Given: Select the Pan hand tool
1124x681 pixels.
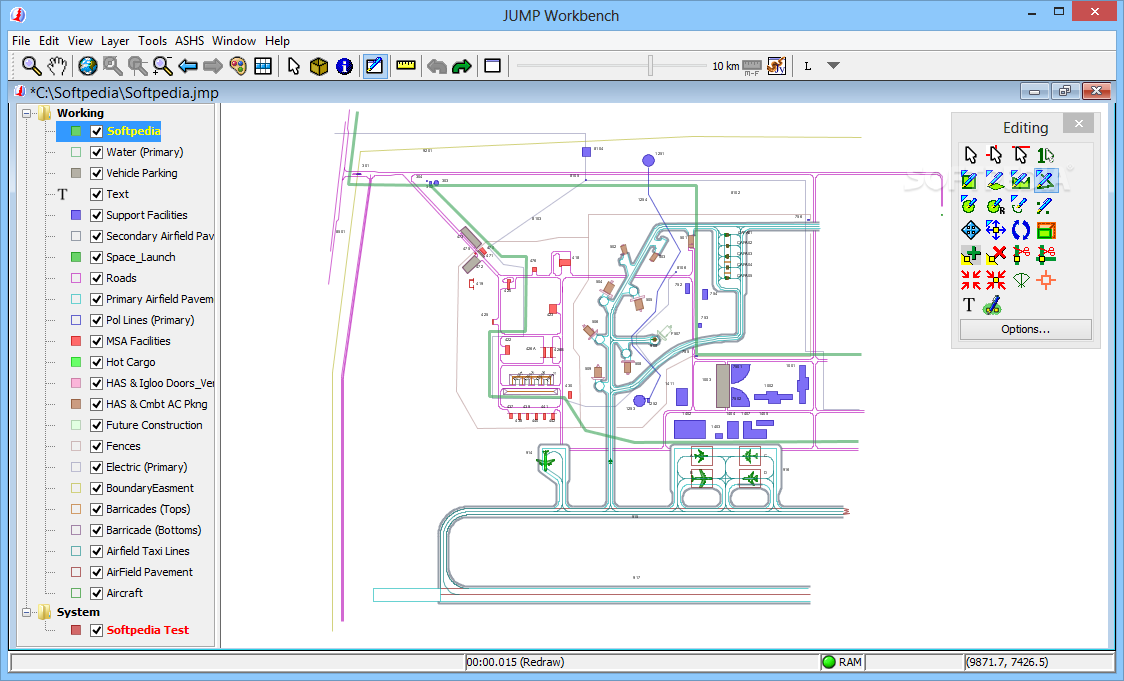Looking at the screenshot, I should [x=57, y=66].
